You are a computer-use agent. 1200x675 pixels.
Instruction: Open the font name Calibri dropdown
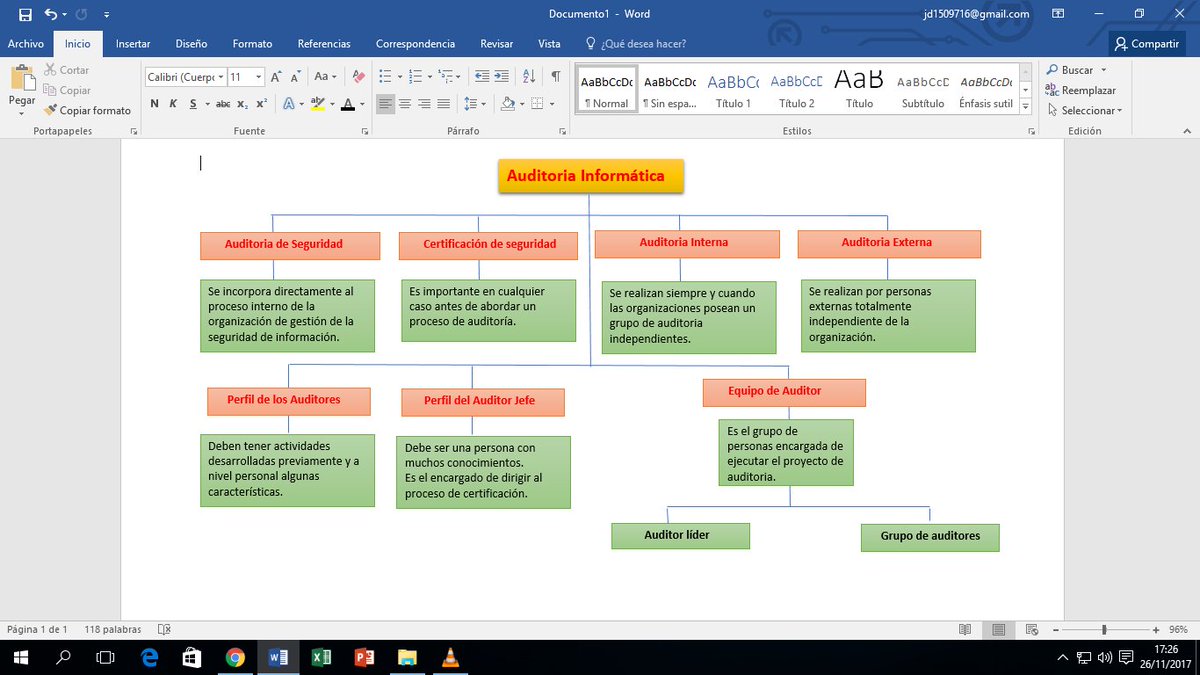[220, 77]
